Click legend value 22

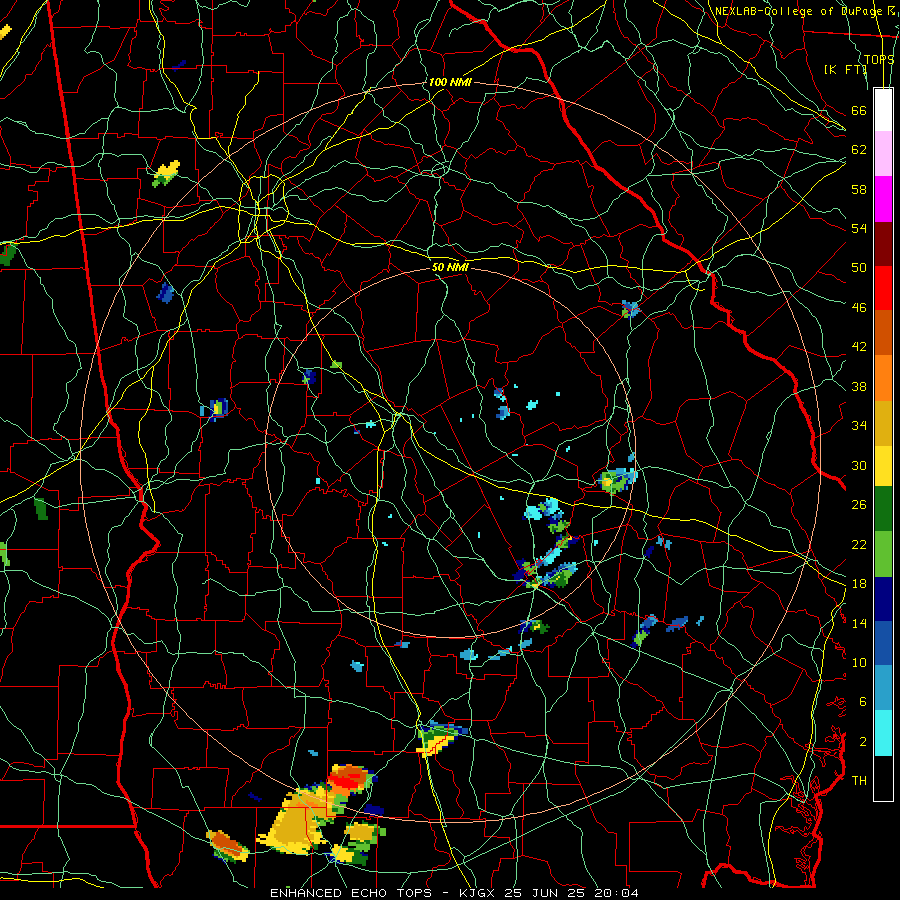tap(859, 544)
